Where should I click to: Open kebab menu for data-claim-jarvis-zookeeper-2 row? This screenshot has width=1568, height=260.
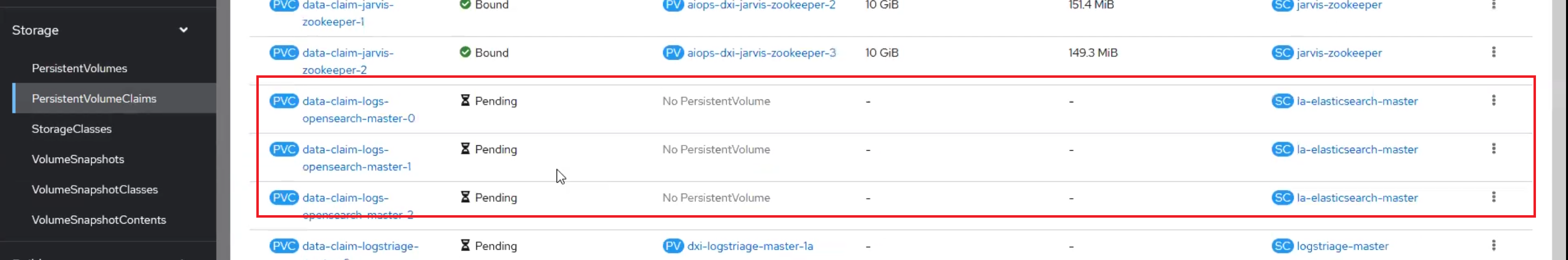coord(1493,52)
